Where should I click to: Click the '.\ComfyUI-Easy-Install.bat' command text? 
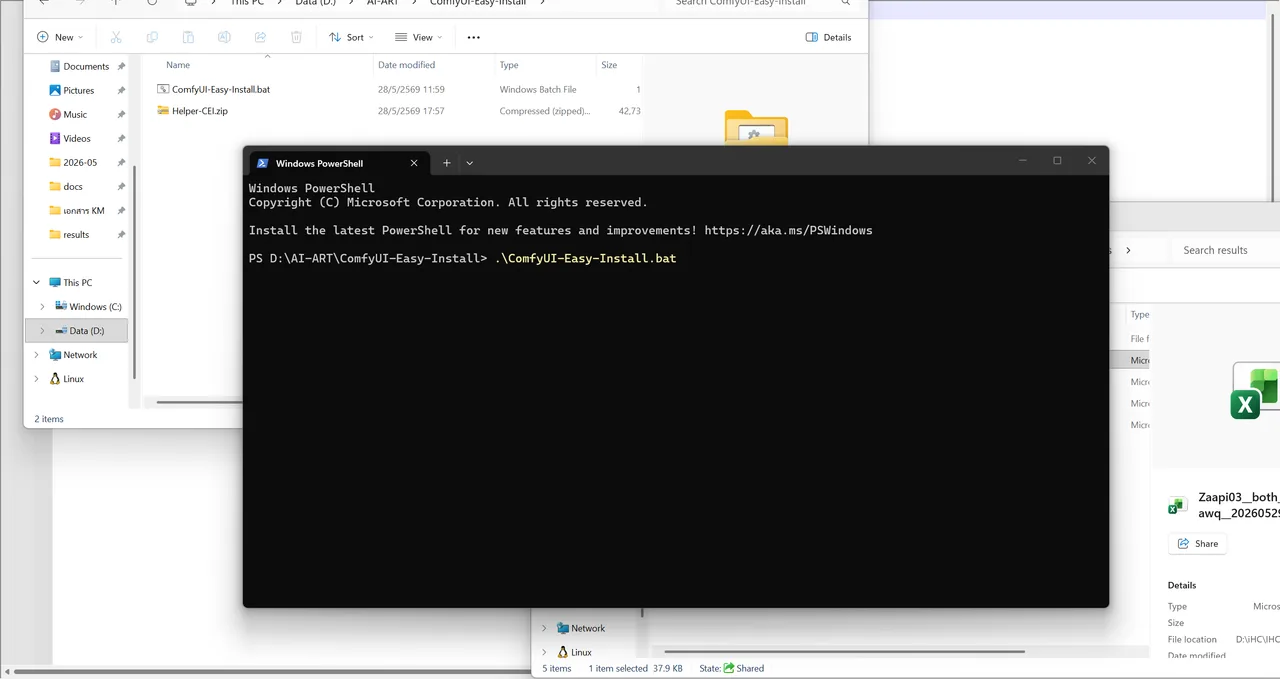click(x=585, y=258)
